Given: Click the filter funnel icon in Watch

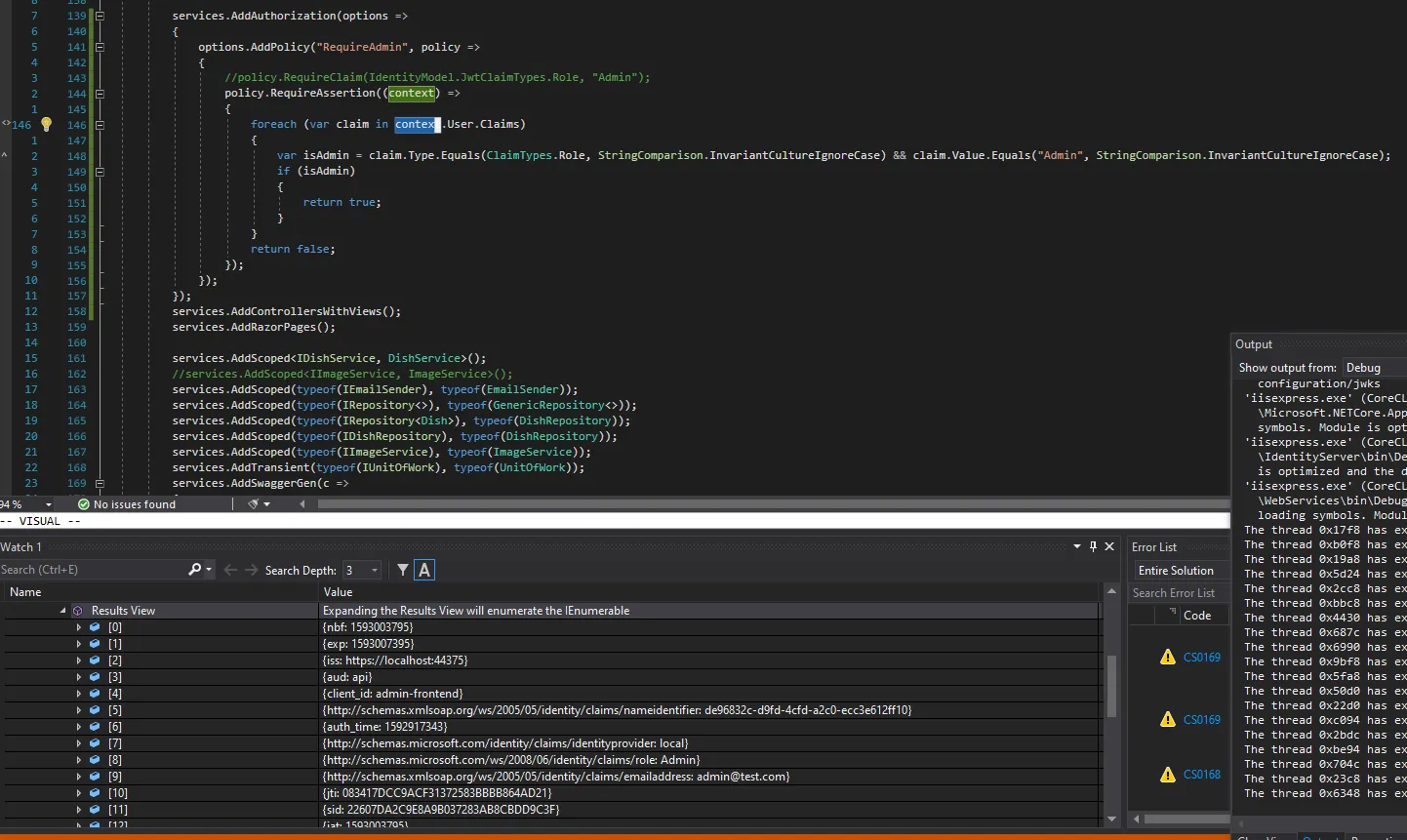Looking at the screenshot, I should point(403,570).
